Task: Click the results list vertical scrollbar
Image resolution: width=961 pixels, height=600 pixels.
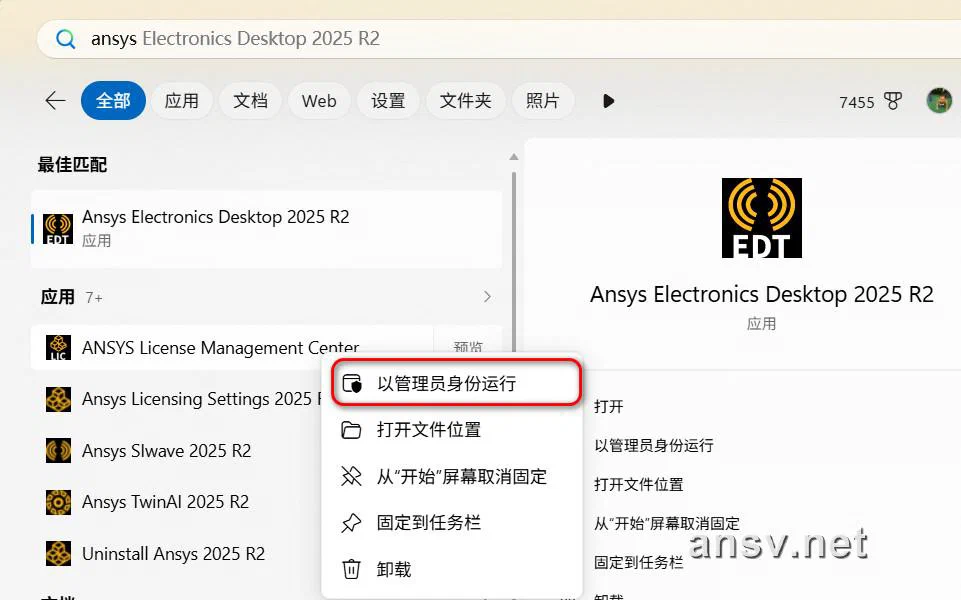Action: coord(514,264)
